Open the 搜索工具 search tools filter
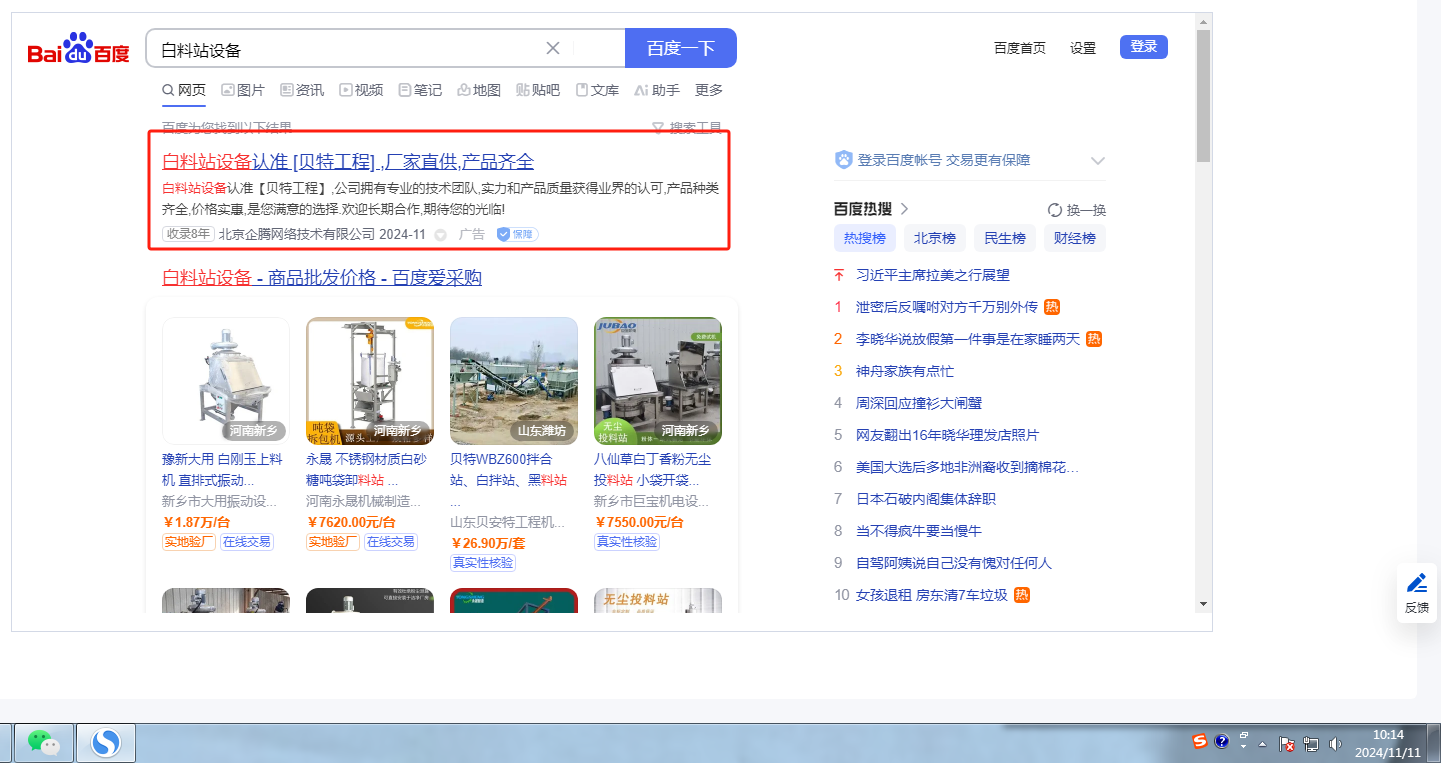The image size is (1441, 763). (687, 128)
